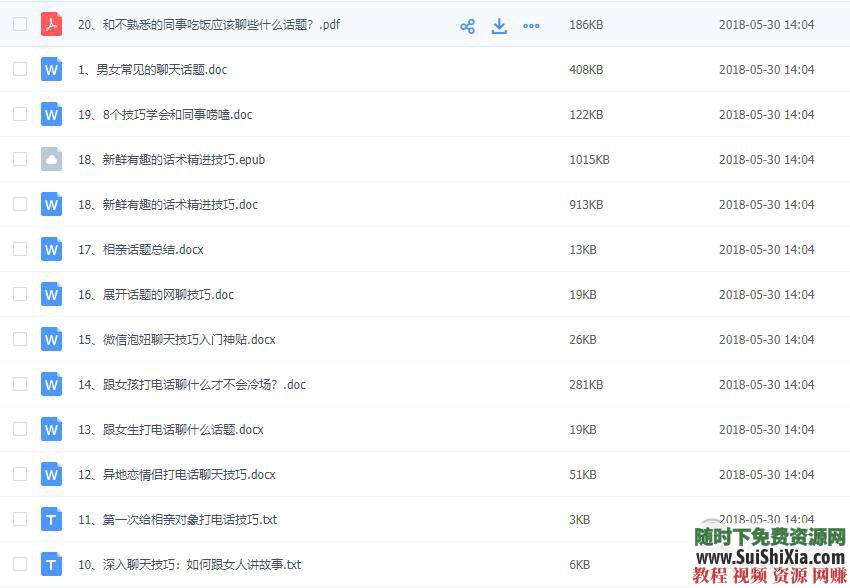The height and width of the screenshot is (588, 850).
Task: Check the box beside 19、8个技巧学会和同事唠嗑.doc
Action: pos(19,114)
